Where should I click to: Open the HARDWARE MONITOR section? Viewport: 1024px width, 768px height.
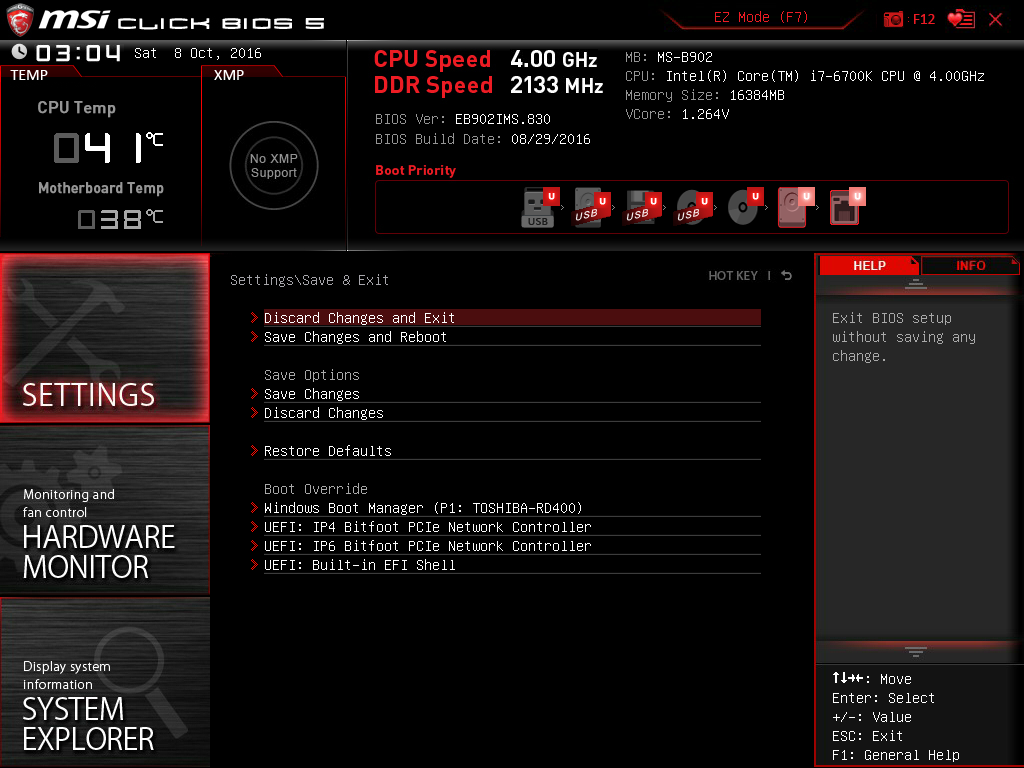point(105,510)
